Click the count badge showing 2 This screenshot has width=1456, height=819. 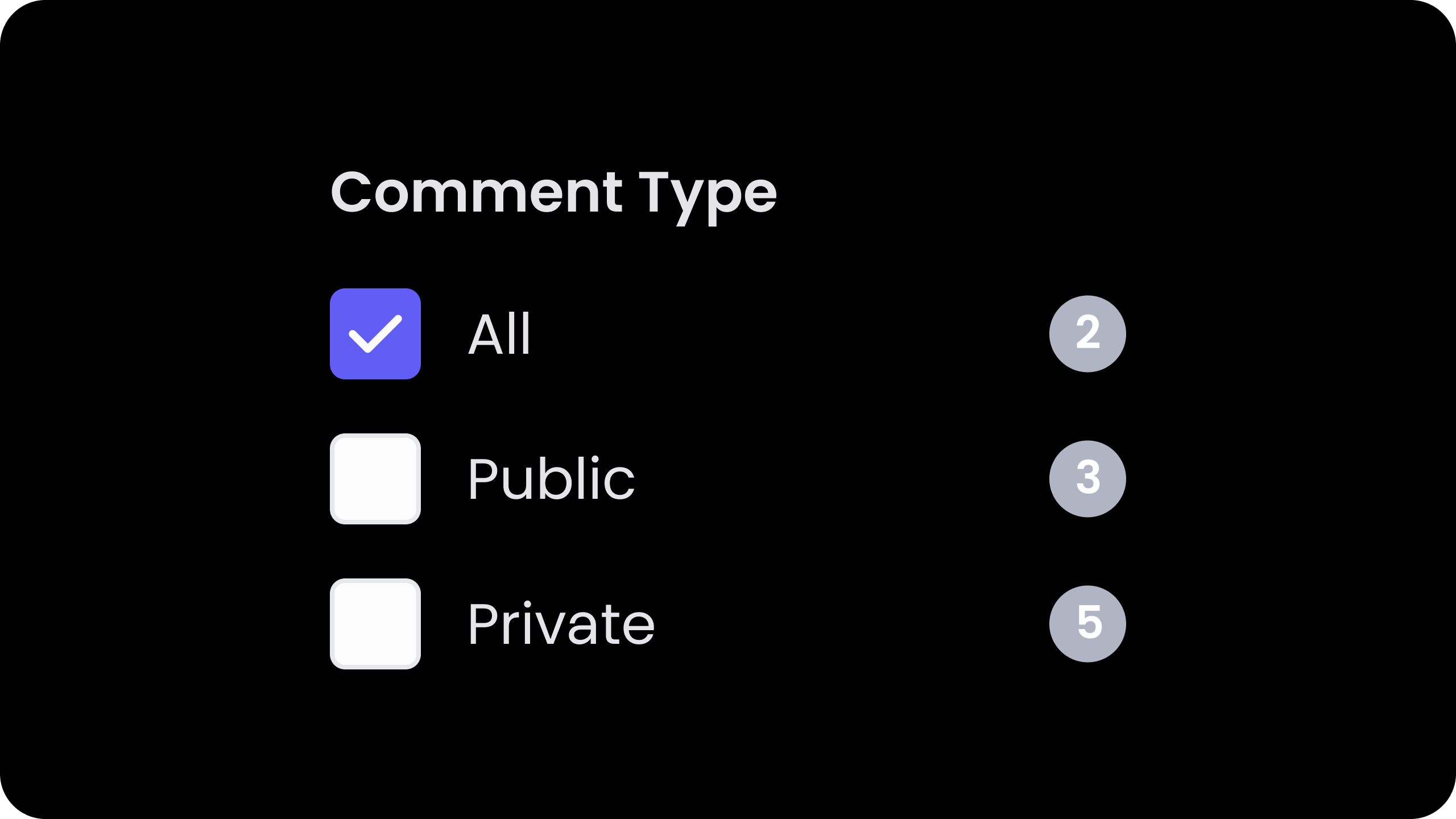click(x=1087, y=334)
